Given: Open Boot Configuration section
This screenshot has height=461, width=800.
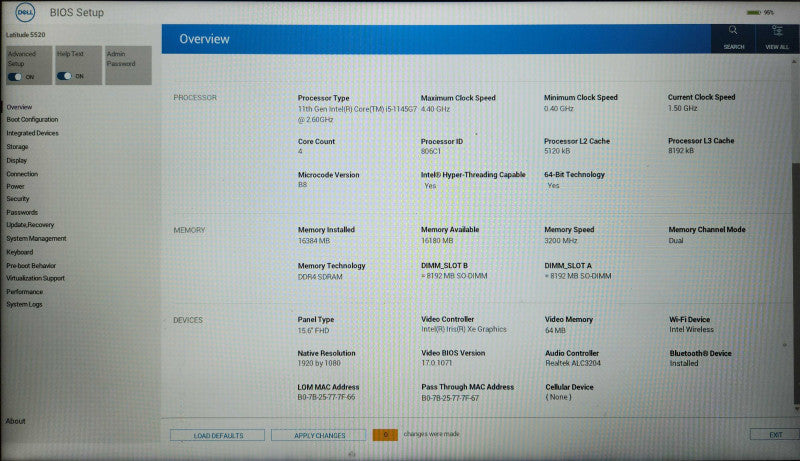Looking at the screenshot, I should [32, 119].
